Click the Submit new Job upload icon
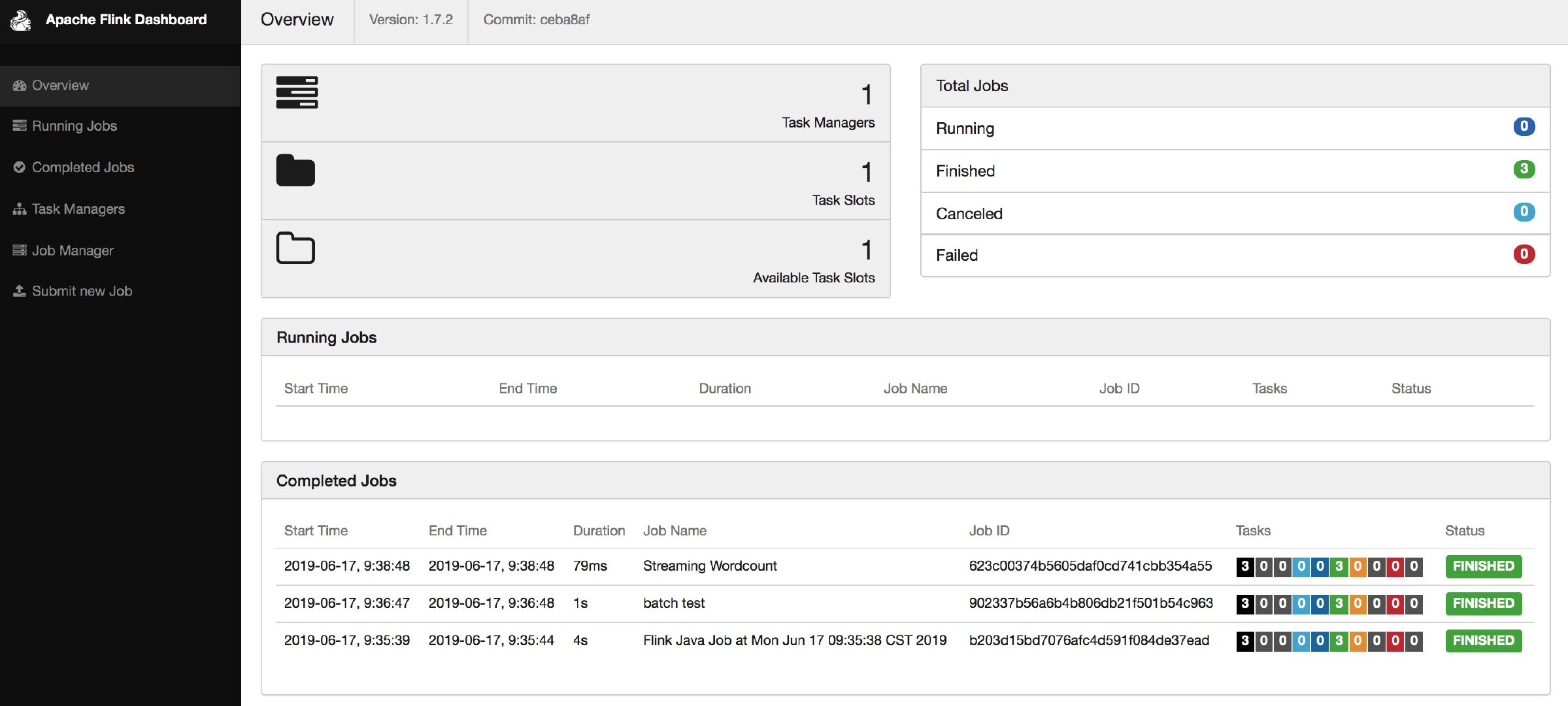This screenshot has height=706, width=1568. click(19, 290)
